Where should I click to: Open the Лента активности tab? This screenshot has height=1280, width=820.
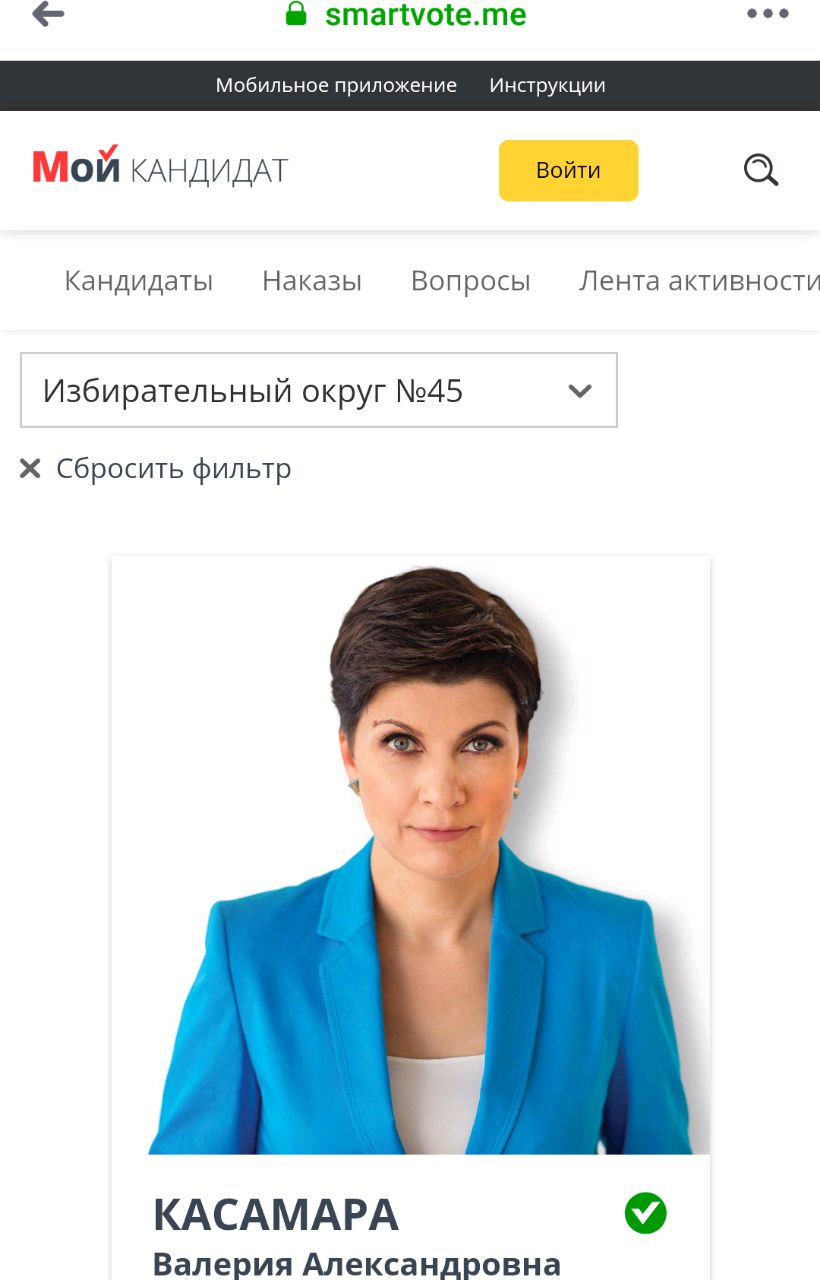click(699, 281)
